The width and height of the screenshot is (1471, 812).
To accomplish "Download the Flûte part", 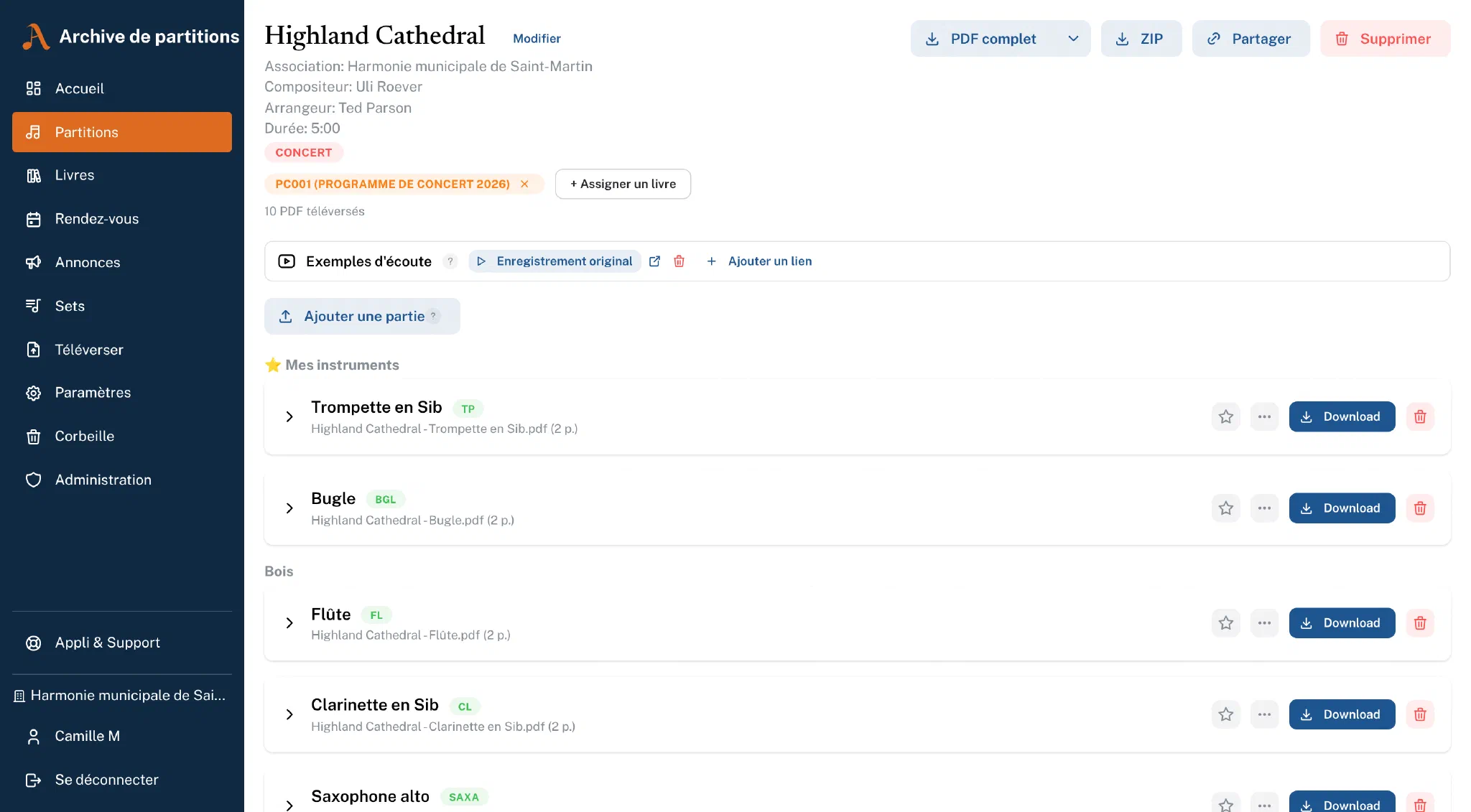I will [x=1341, y=623].
